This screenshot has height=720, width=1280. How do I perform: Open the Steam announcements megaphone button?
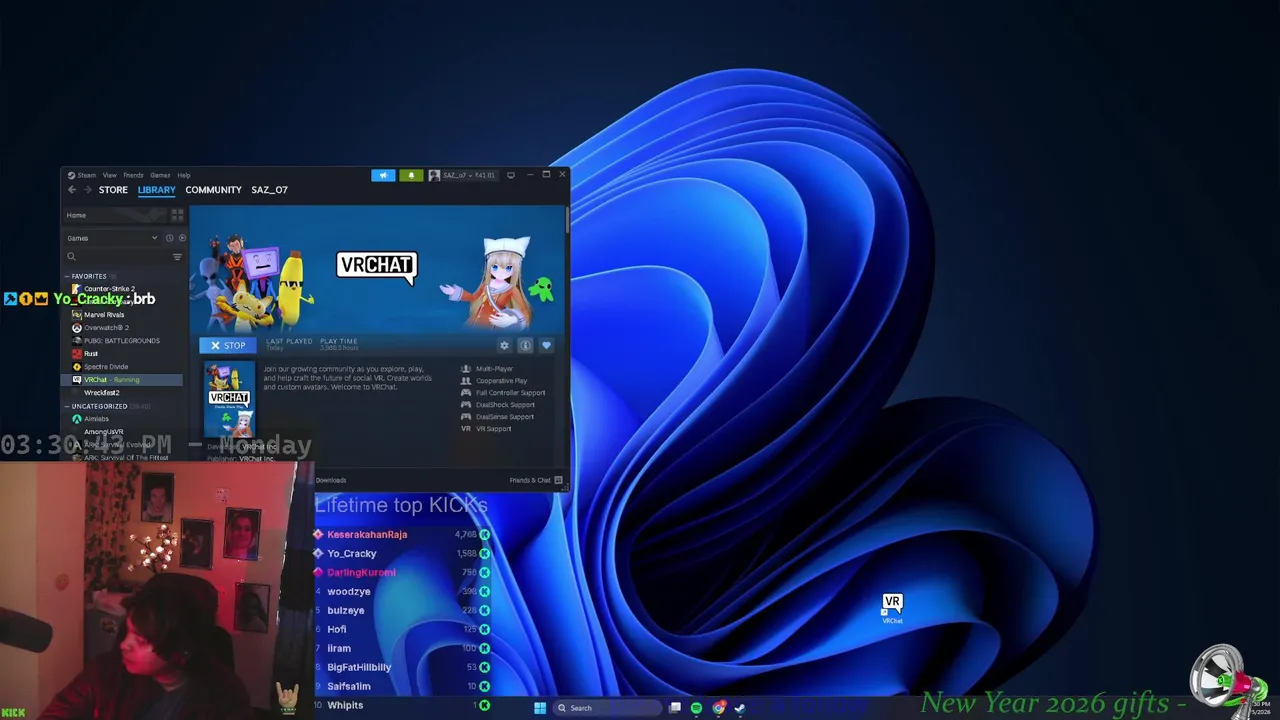[383, 175]
